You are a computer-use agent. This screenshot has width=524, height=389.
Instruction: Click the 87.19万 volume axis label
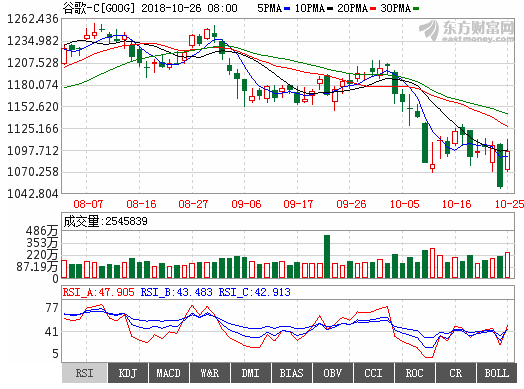point(37,267)
